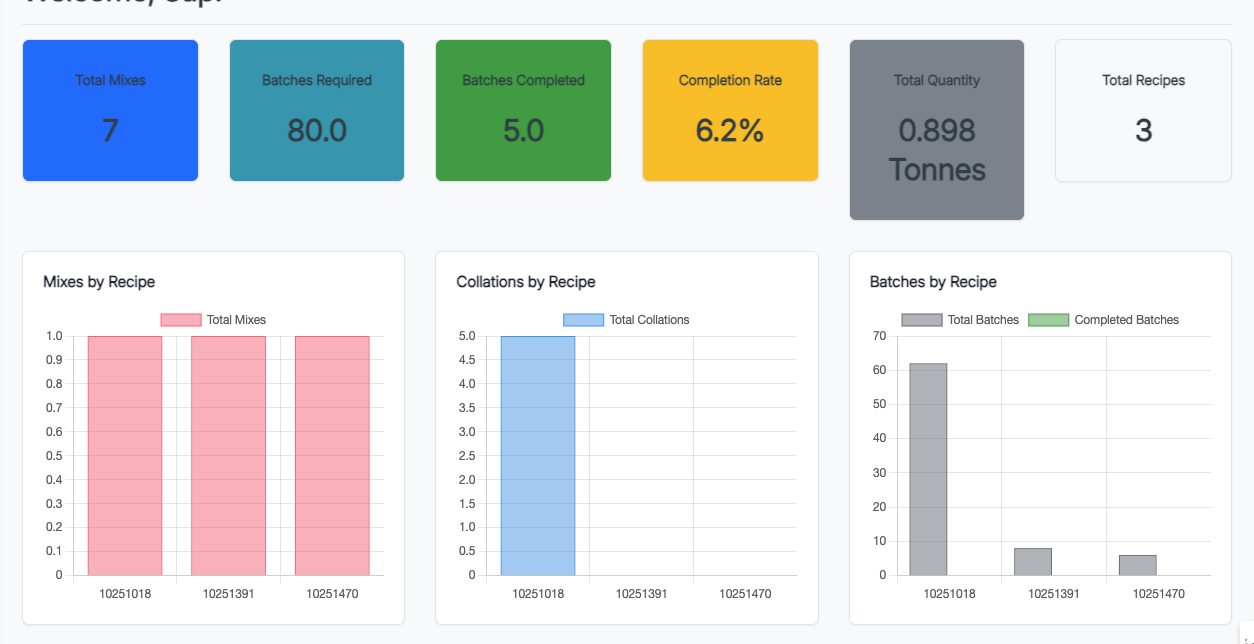Click the blue Total Mixes stat card

coord(110,111)
